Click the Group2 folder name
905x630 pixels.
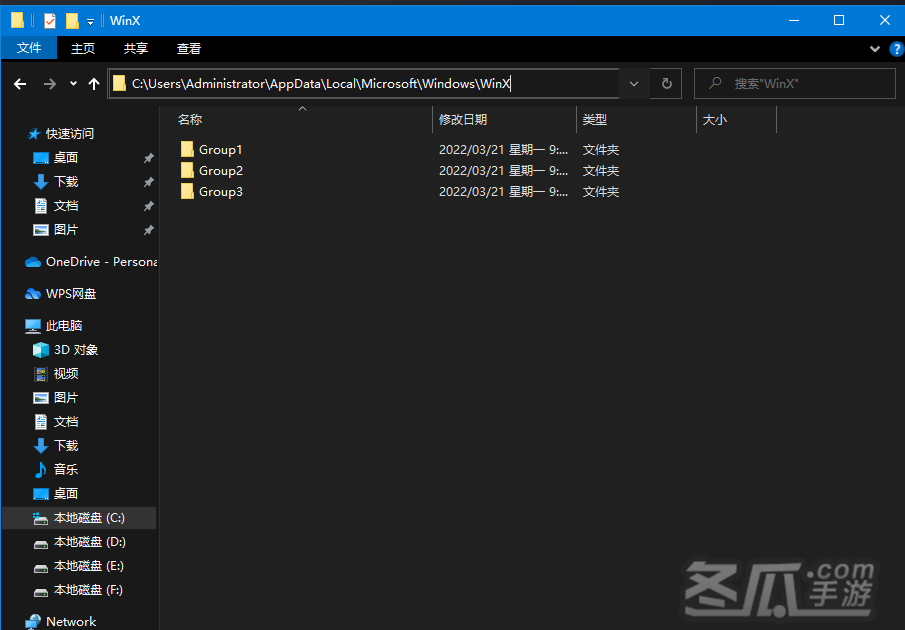220,171
